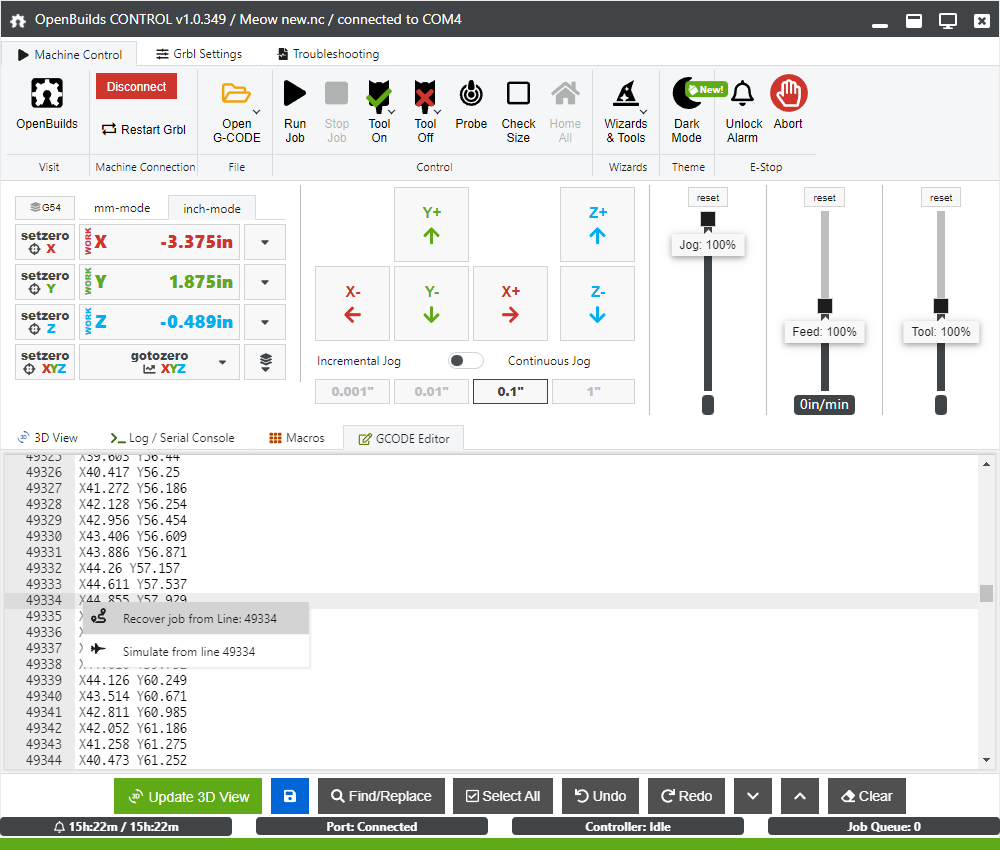Image resolution: width=1000 pixels, height=850 pixels.
Task: Click Restart Grbl
Action: click(x=144, y=129)
